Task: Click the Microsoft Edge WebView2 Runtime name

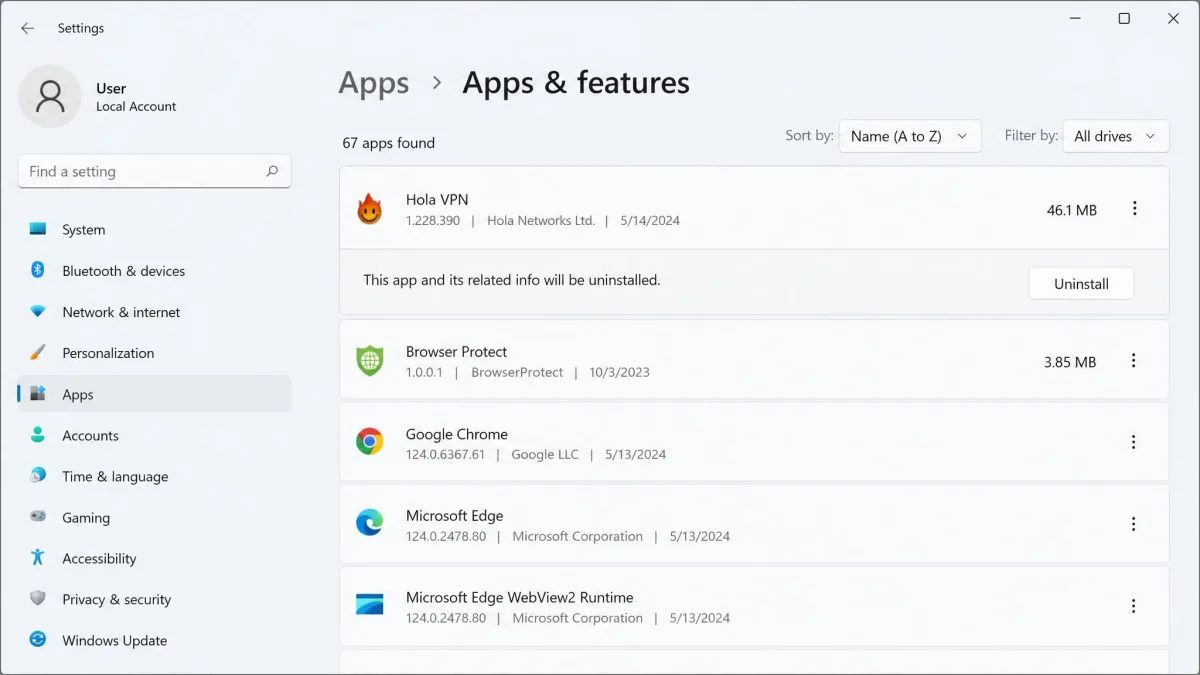Action: coord(520,596)
